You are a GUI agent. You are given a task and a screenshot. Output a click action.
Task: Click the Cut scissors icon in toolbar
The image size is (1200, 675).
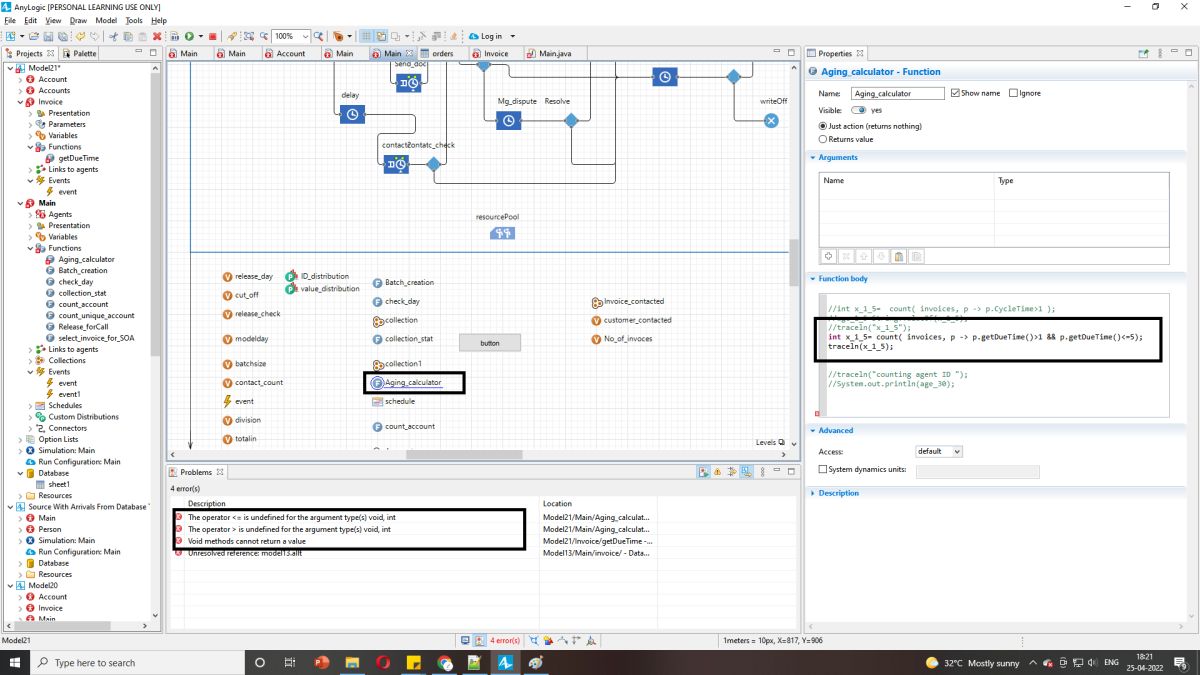coord(114,36)
